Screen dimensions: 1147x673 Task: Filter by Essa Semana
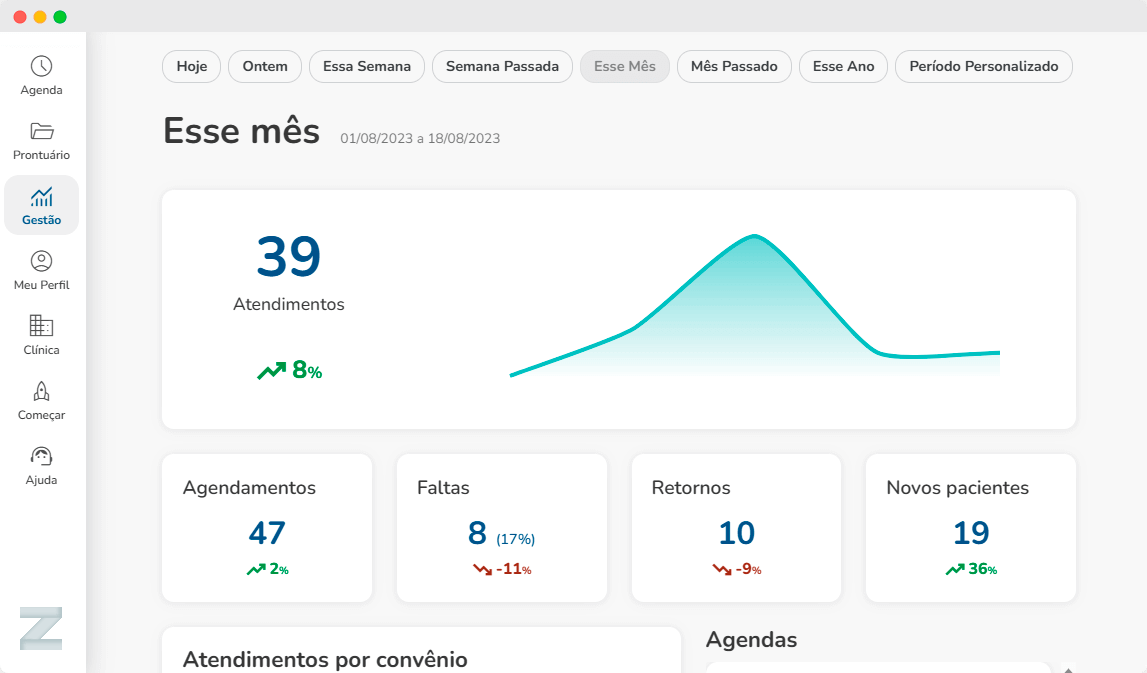click(x=367, y=67)
